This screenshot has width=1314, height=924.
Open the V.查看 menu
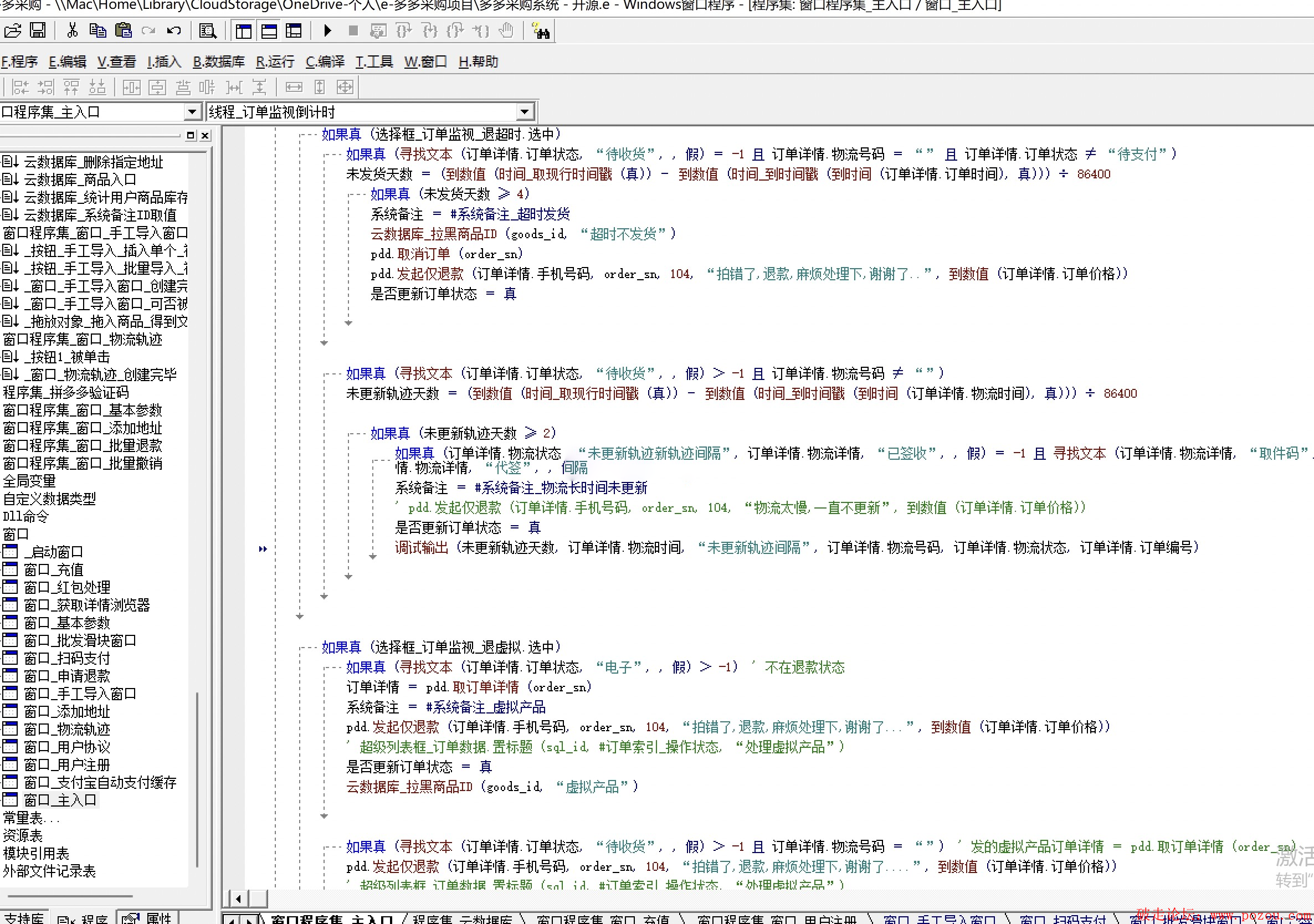pyautogui.click(x=117, y=62)
